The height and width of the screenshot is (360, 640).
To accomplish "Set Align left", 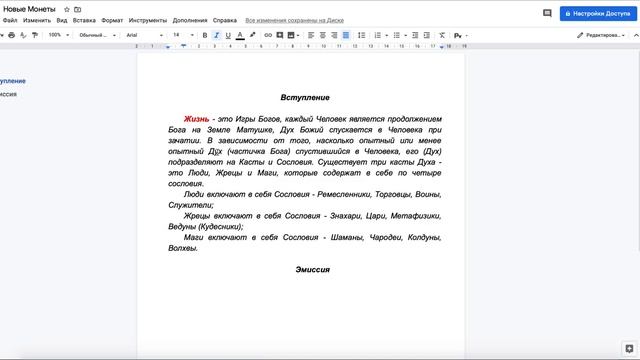I will (x=311, y=36).
